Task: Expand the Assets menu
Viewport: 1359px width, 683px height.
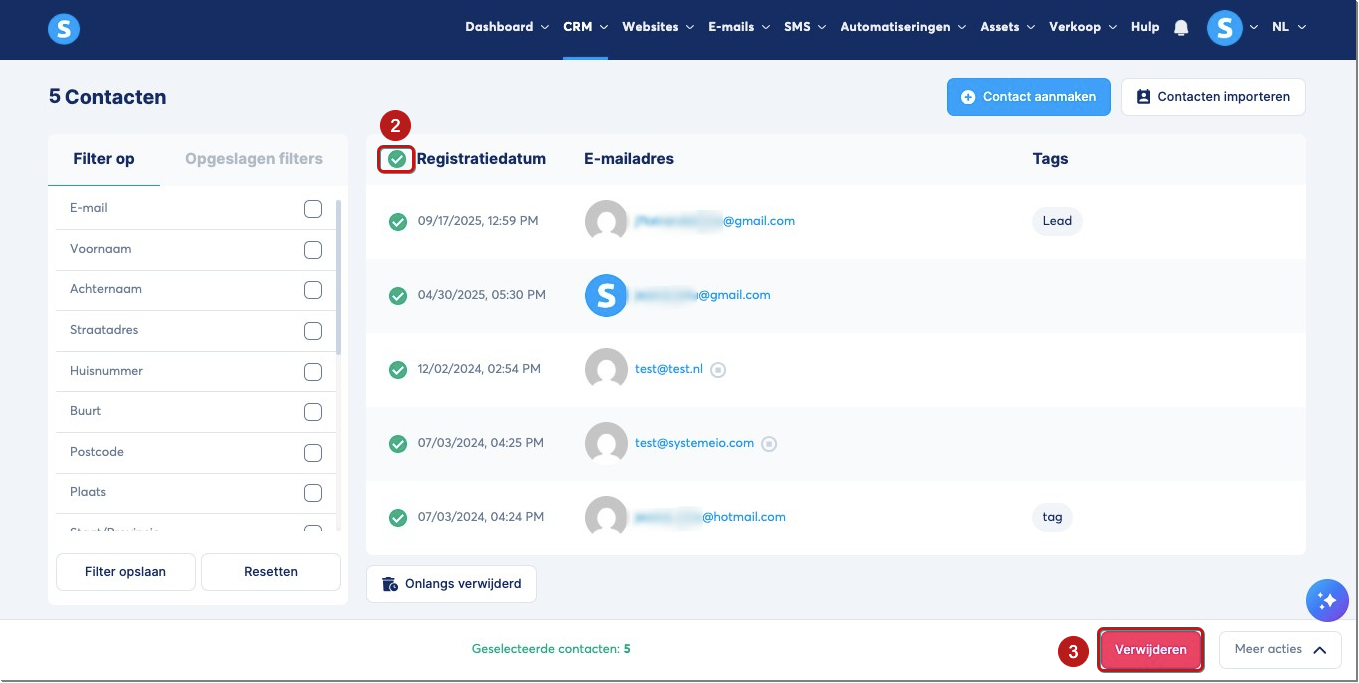Action: (x=1008, y=28)
